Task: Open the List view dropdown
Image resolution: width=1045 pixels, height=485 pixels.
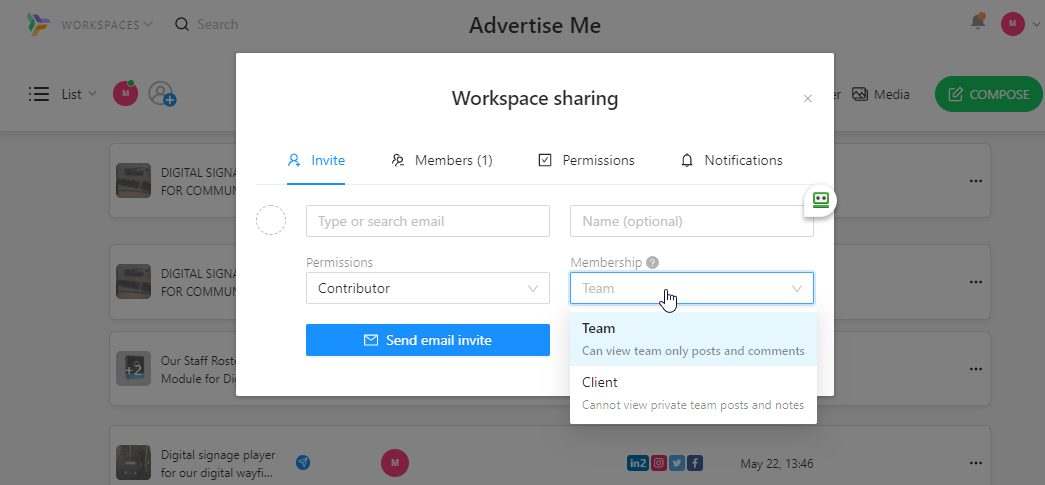Action: (63, 94)
